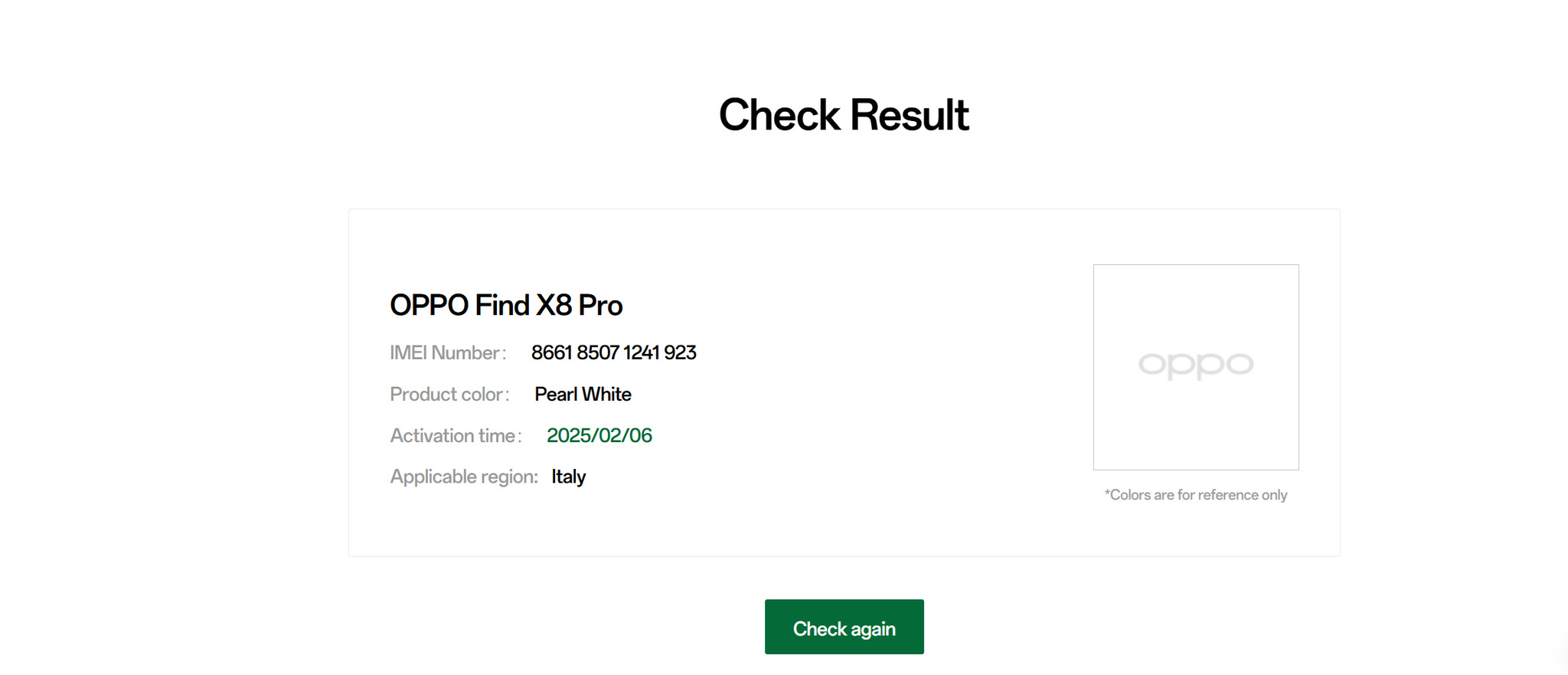
Task: Click the Italy region value
Action: (568, 477)
